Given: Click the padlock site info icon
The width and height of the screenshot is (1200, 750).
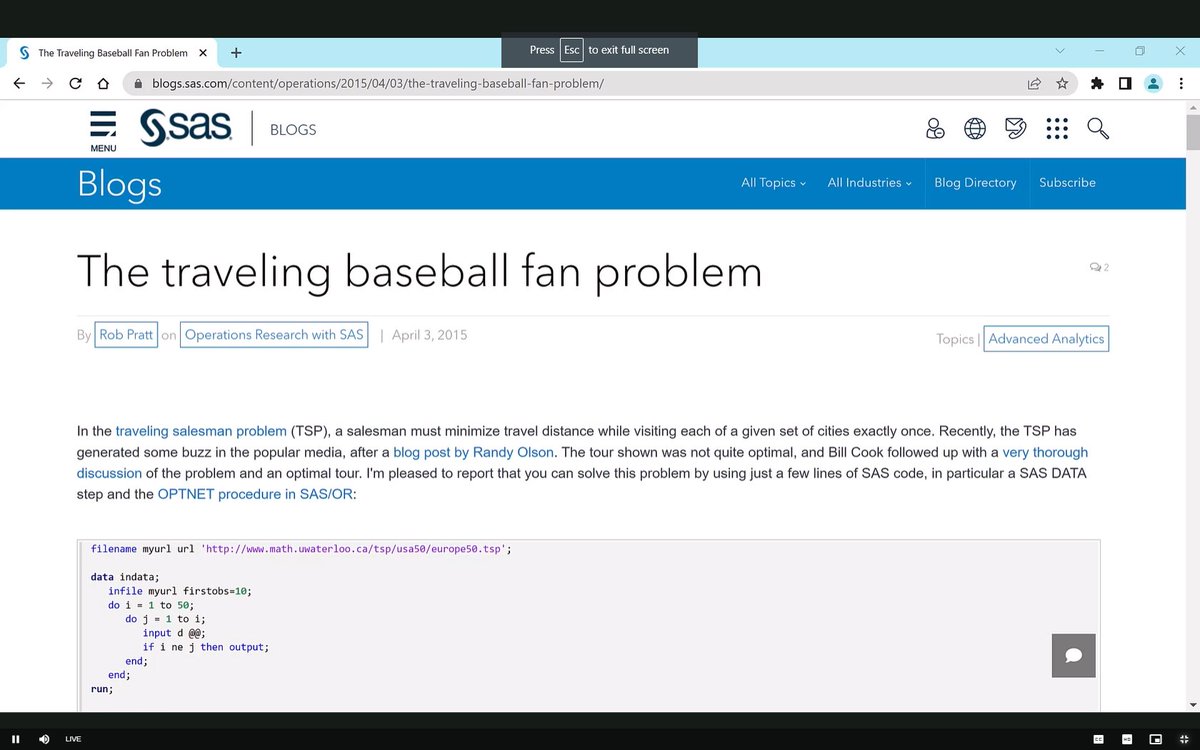Looking at the screenshot, I should [x=139, y=84].
